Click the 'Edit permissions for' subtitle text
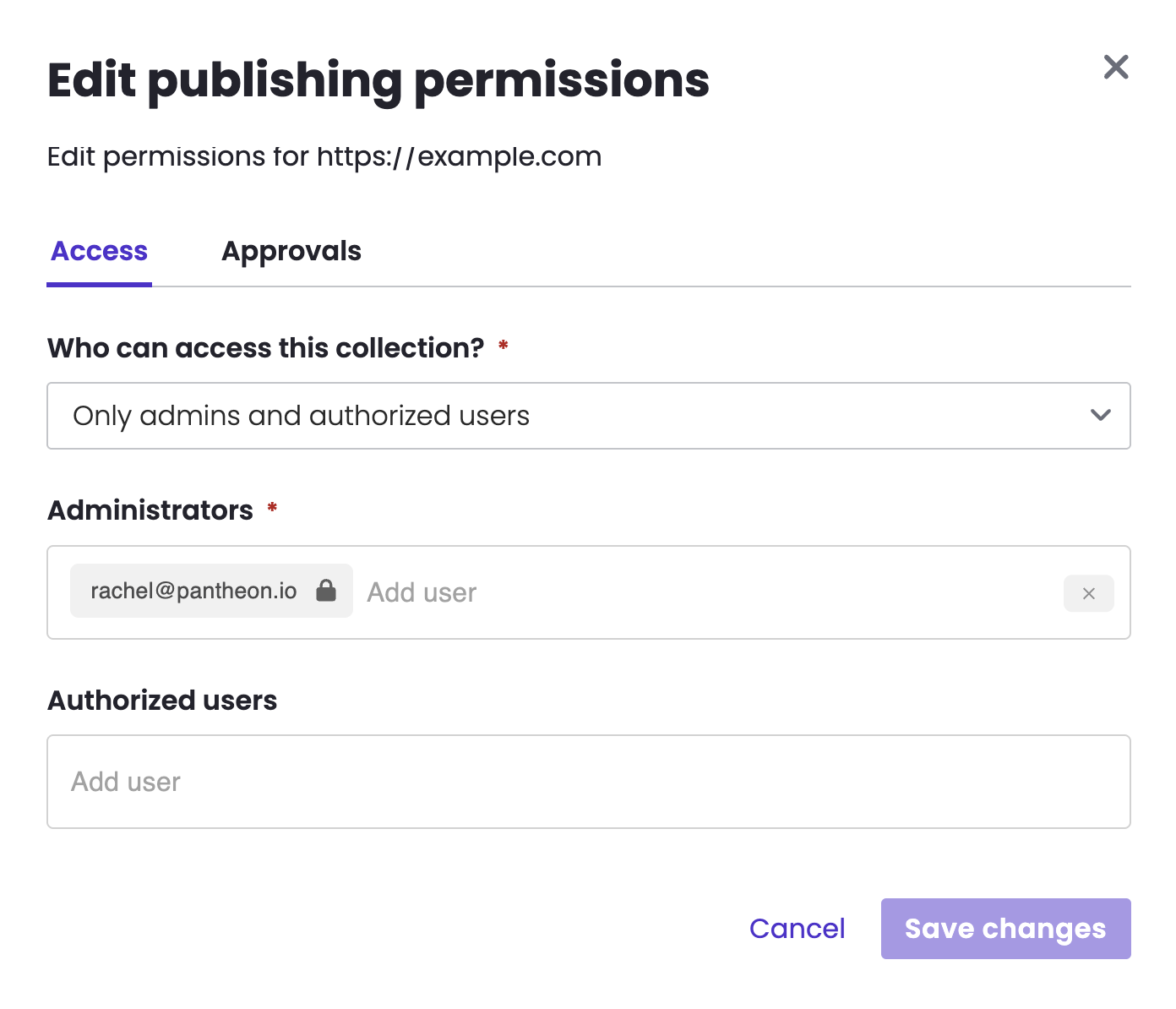Image resolution: width=1176 pixels, height=1009 pixels. click(x=178, y=156)
